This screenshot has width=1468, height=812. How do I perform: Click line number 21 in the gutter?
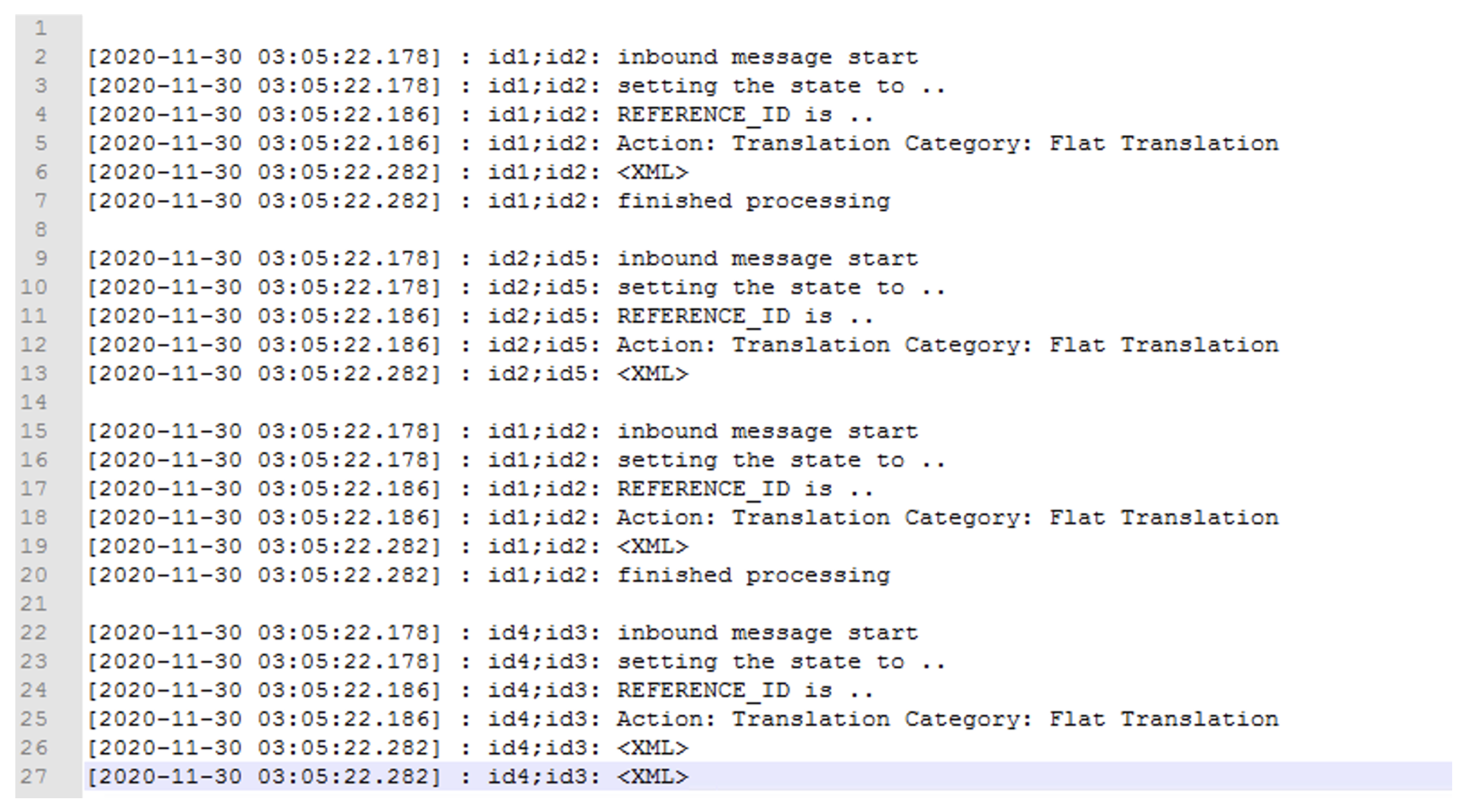click(x=34, y=604)
